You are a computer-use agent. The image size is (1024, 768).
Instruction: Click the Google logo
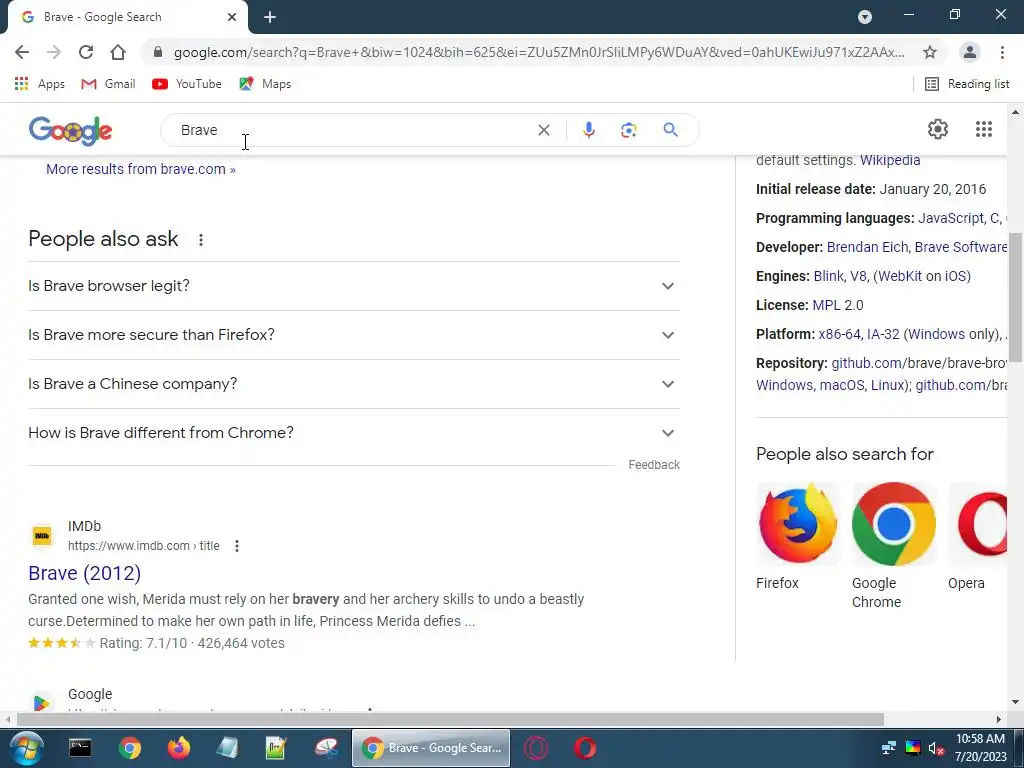71,131
